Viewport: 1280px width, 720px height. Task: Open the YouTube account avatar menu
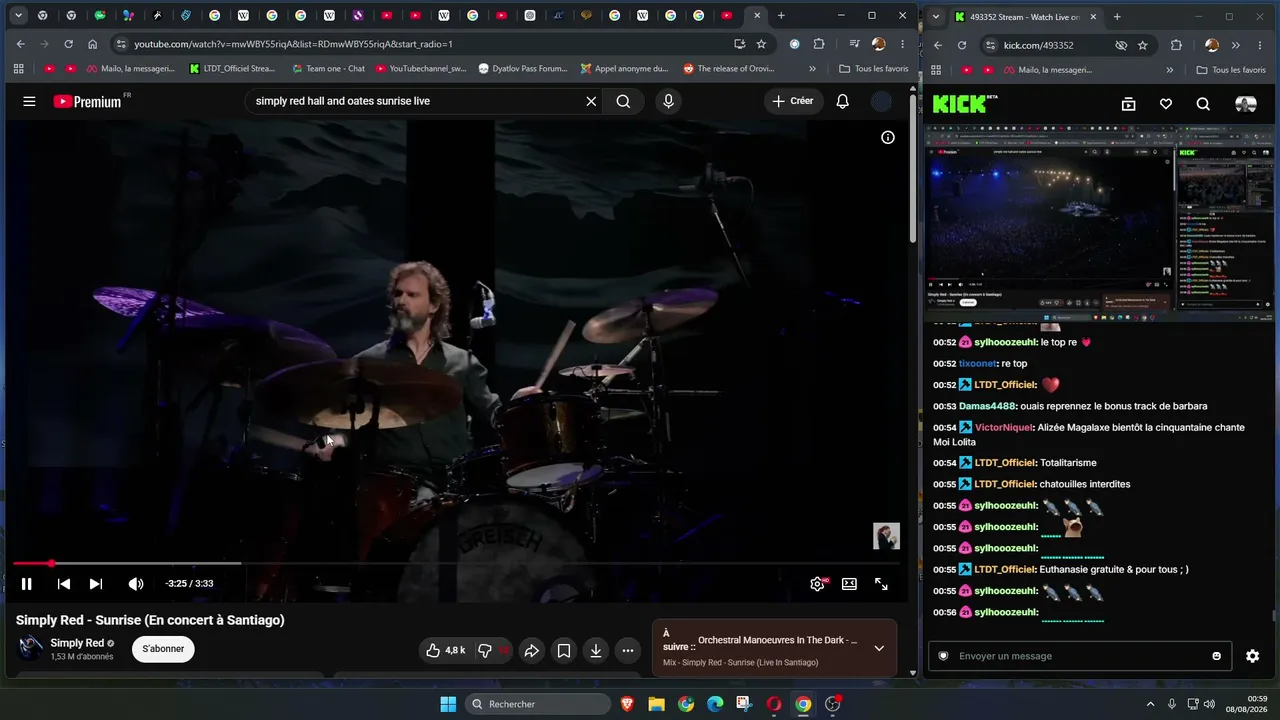881,101
